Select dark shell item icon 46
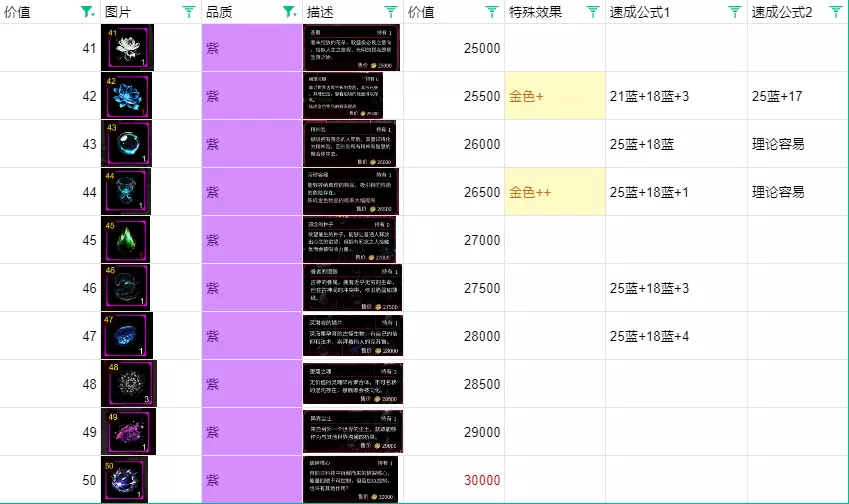 [x=126, y=287]
